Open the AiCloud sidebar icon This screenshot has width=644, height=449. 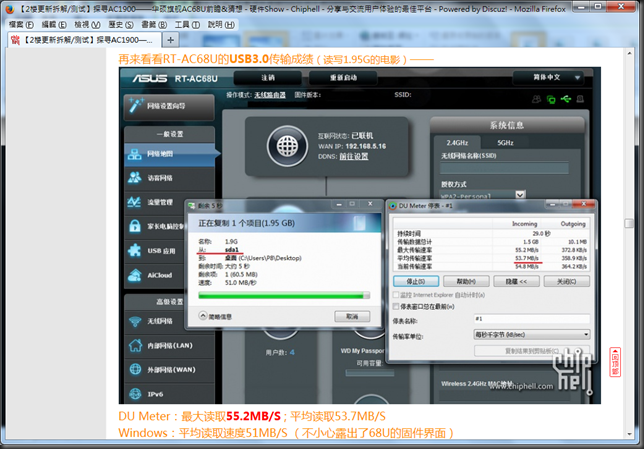coord(135,275)
